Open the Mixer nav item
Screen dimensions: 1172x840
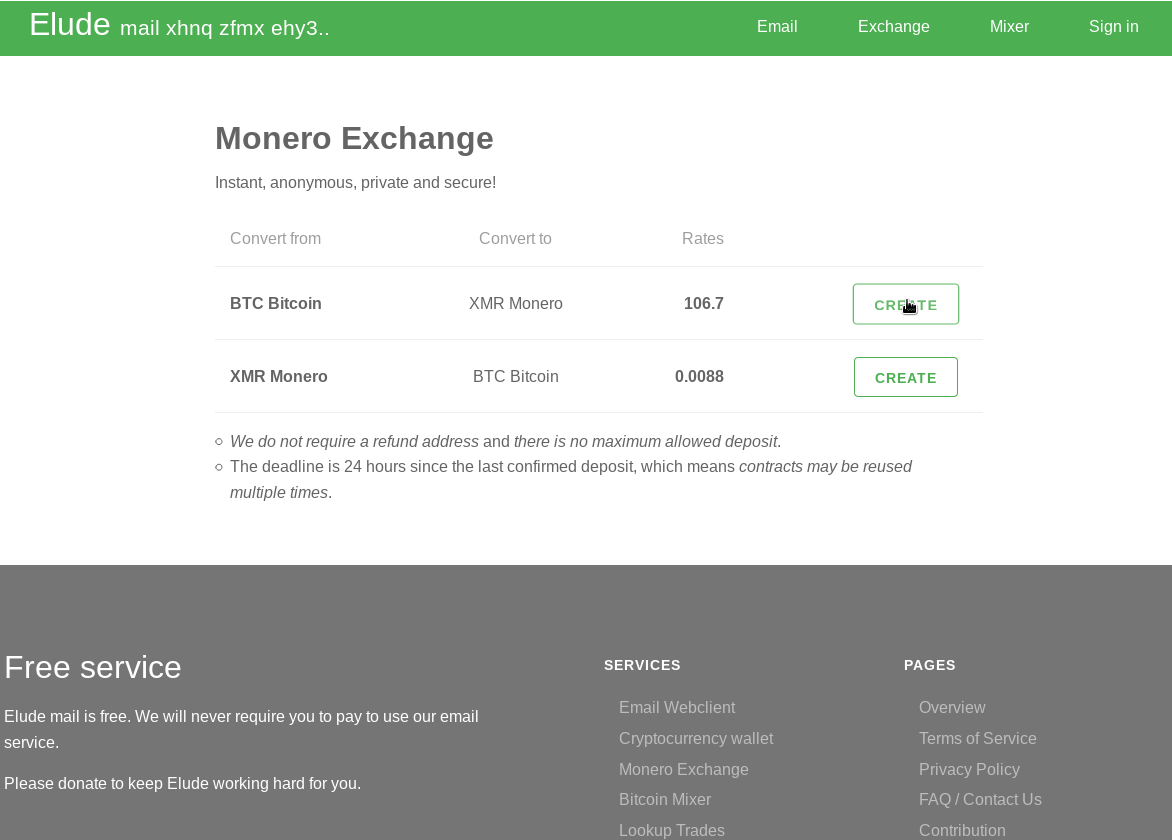pyautogui.click(x=1009, y=26)
